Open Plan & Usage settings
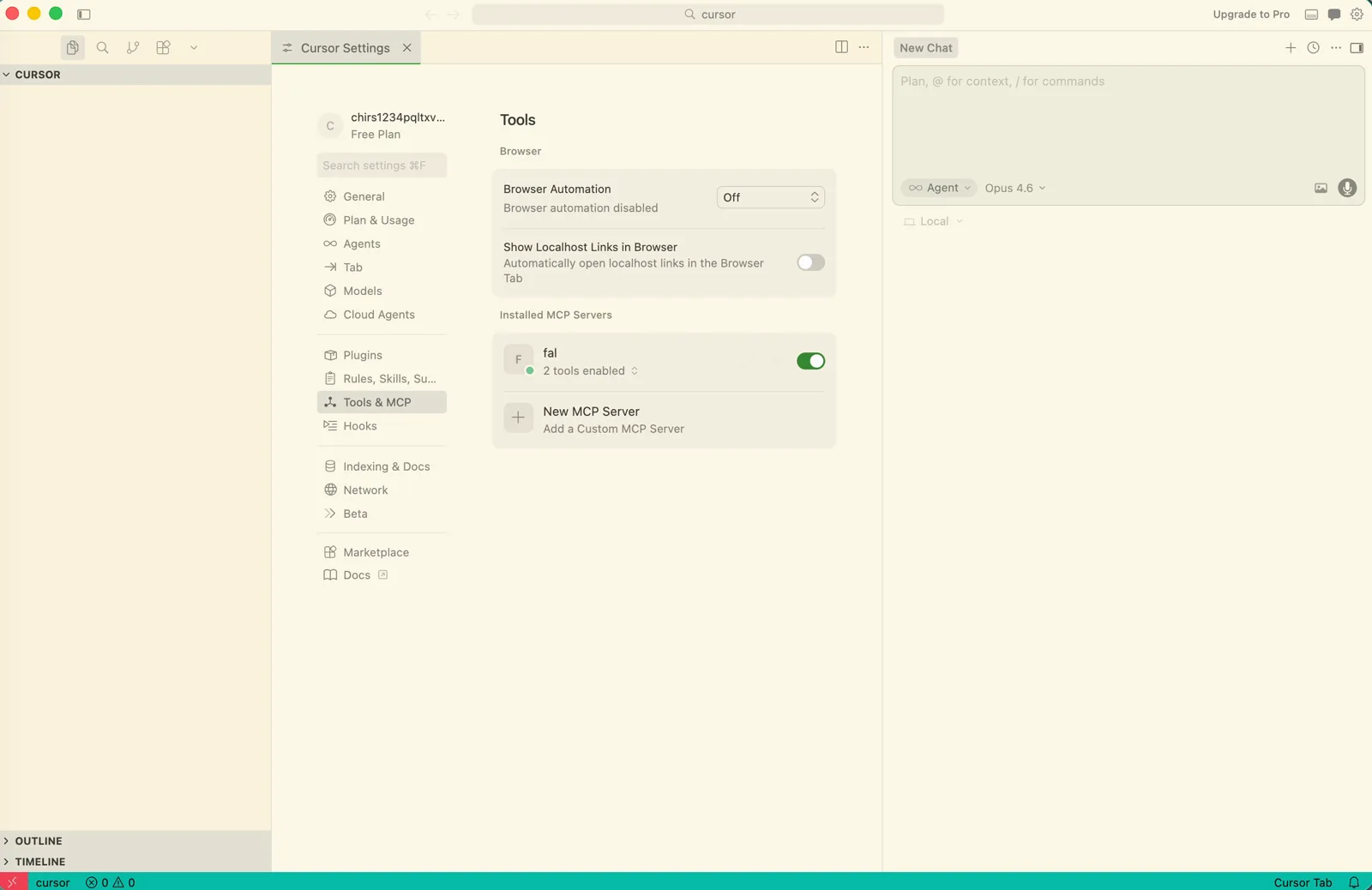Screen dimensions: 1372x890 [x=382, y=220]
